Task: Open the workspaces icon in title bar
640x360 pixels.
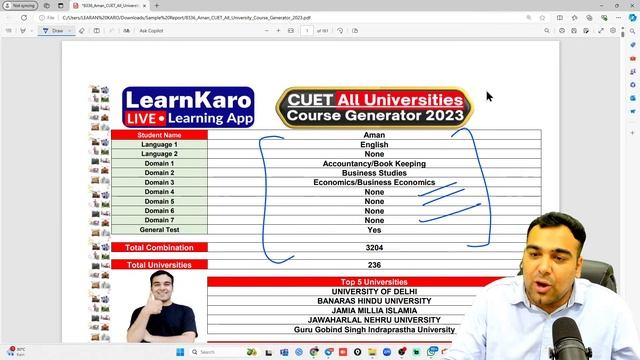Action: 47,6
